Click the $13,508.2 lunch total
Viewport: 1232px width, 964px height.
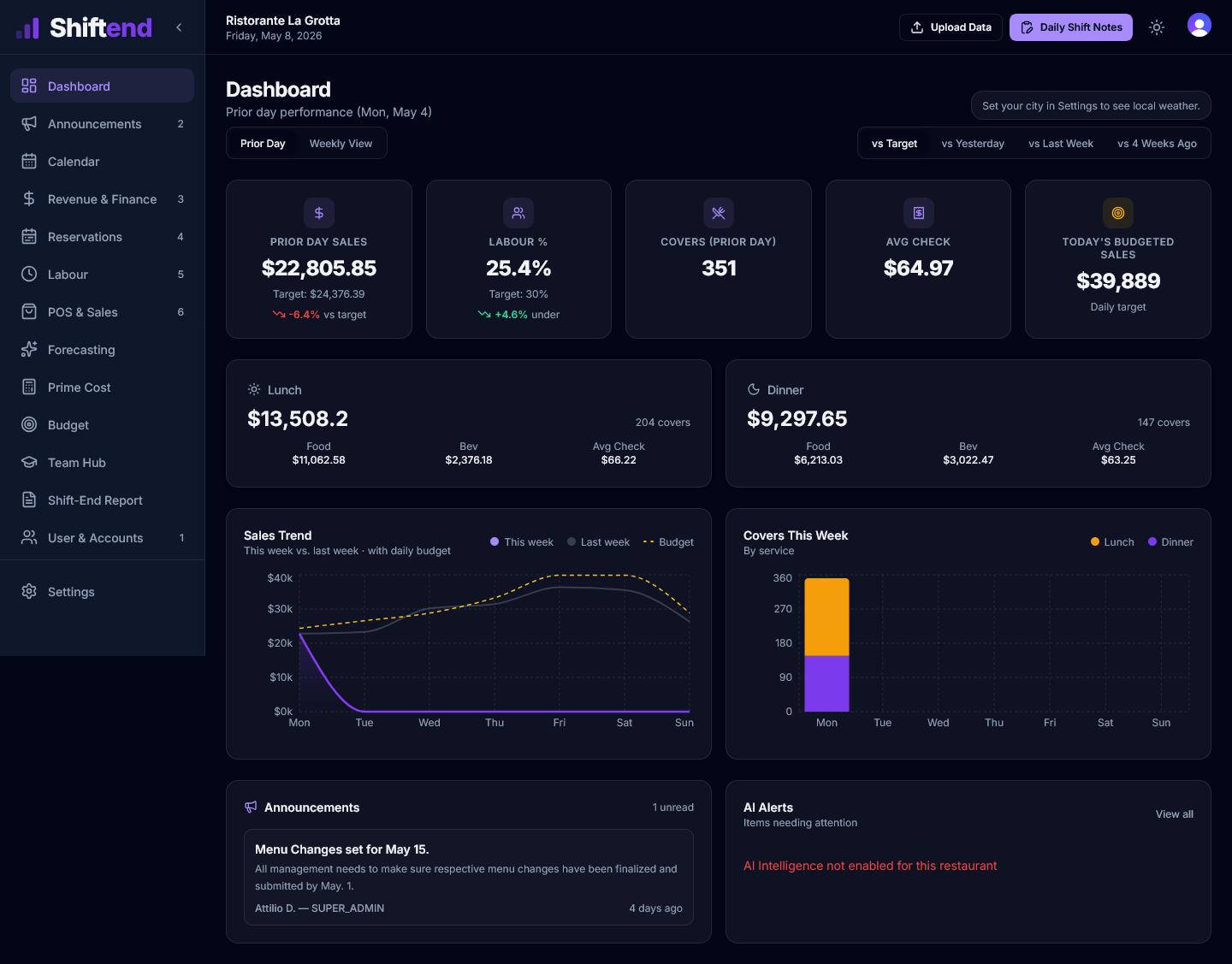pos(298,419)
